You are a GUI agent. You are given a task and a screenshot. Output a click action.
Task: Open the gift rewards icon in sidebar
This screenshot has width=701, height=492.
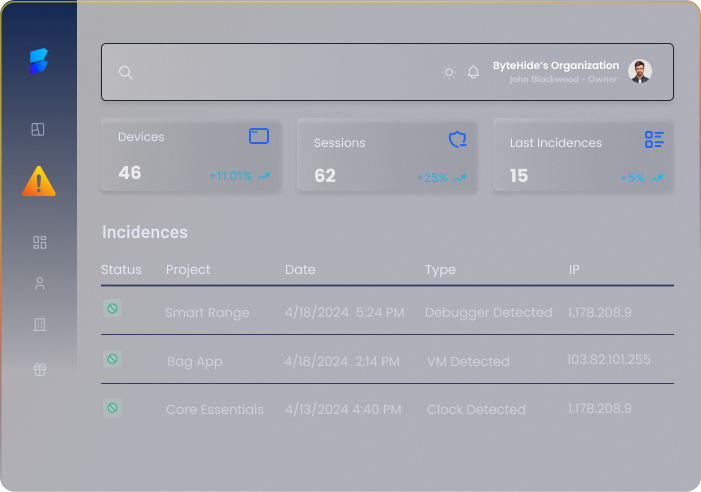pos(40,369)
